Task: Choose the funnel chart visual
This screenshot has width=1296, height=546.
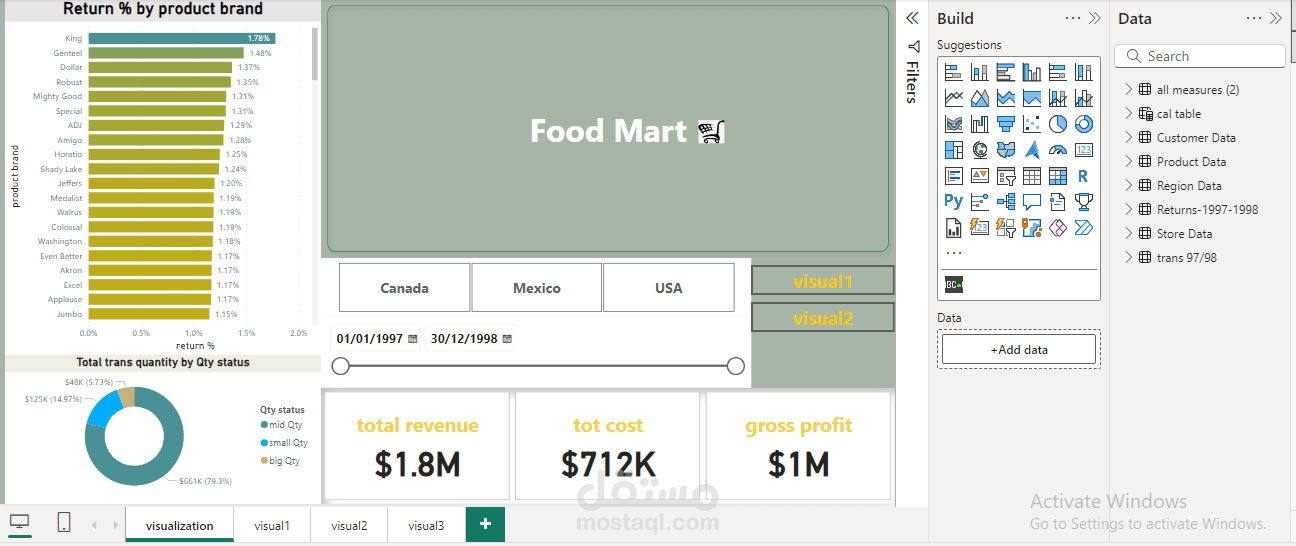Action: 1006,124
